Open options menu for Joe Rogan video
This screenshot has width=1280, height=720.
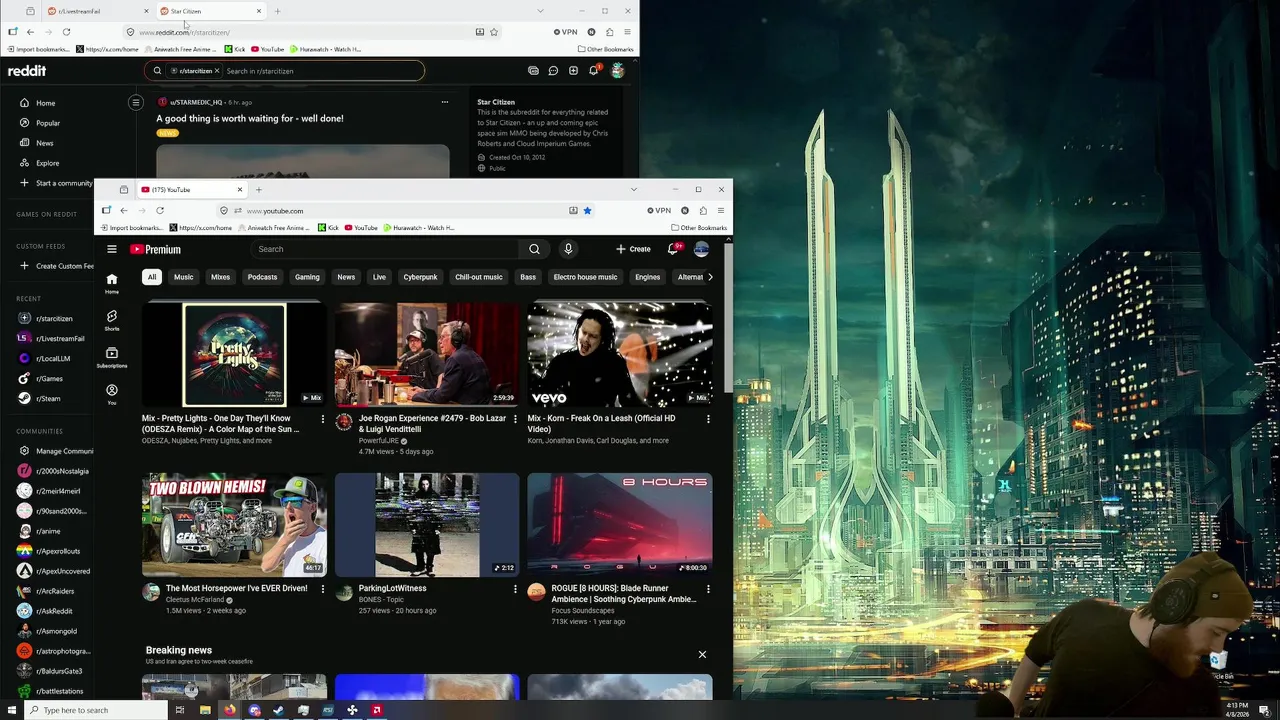click(515, 419)
